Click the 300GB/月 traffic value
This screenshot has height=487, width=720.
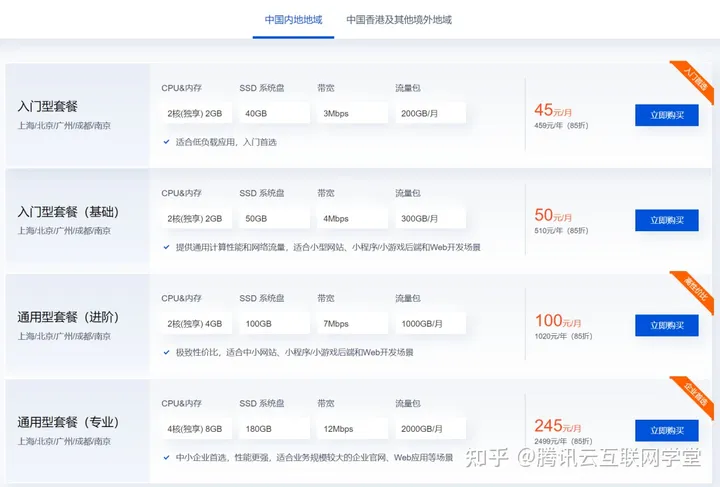[x=430, y=218]
